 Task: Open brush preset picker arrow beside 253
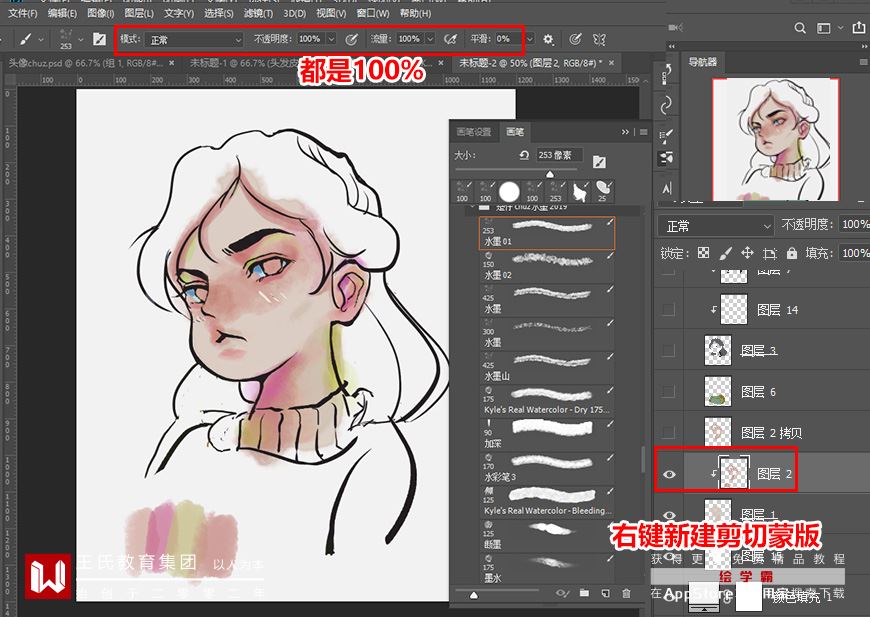click(x=81, y=39)
